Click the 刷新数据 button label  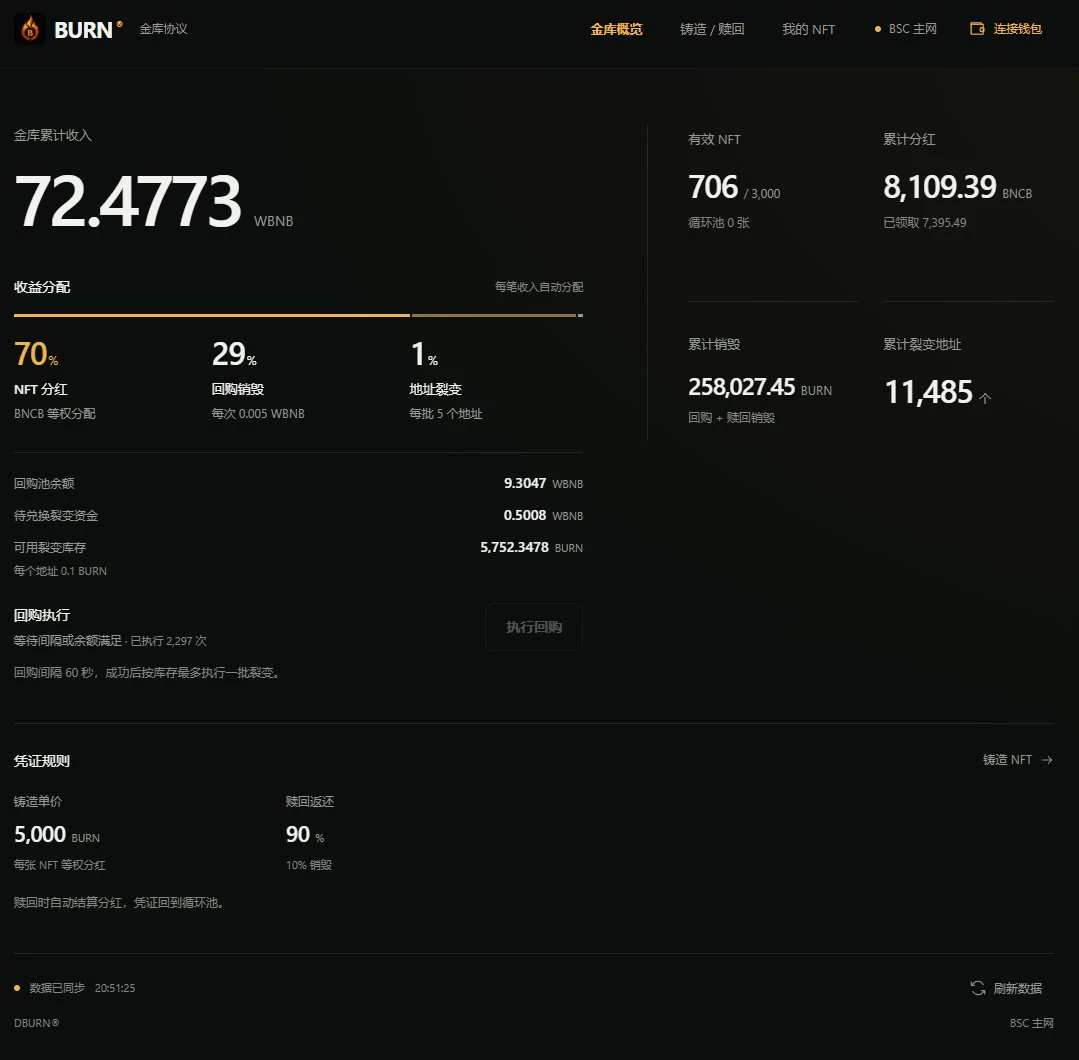(x=1018, y=988)
